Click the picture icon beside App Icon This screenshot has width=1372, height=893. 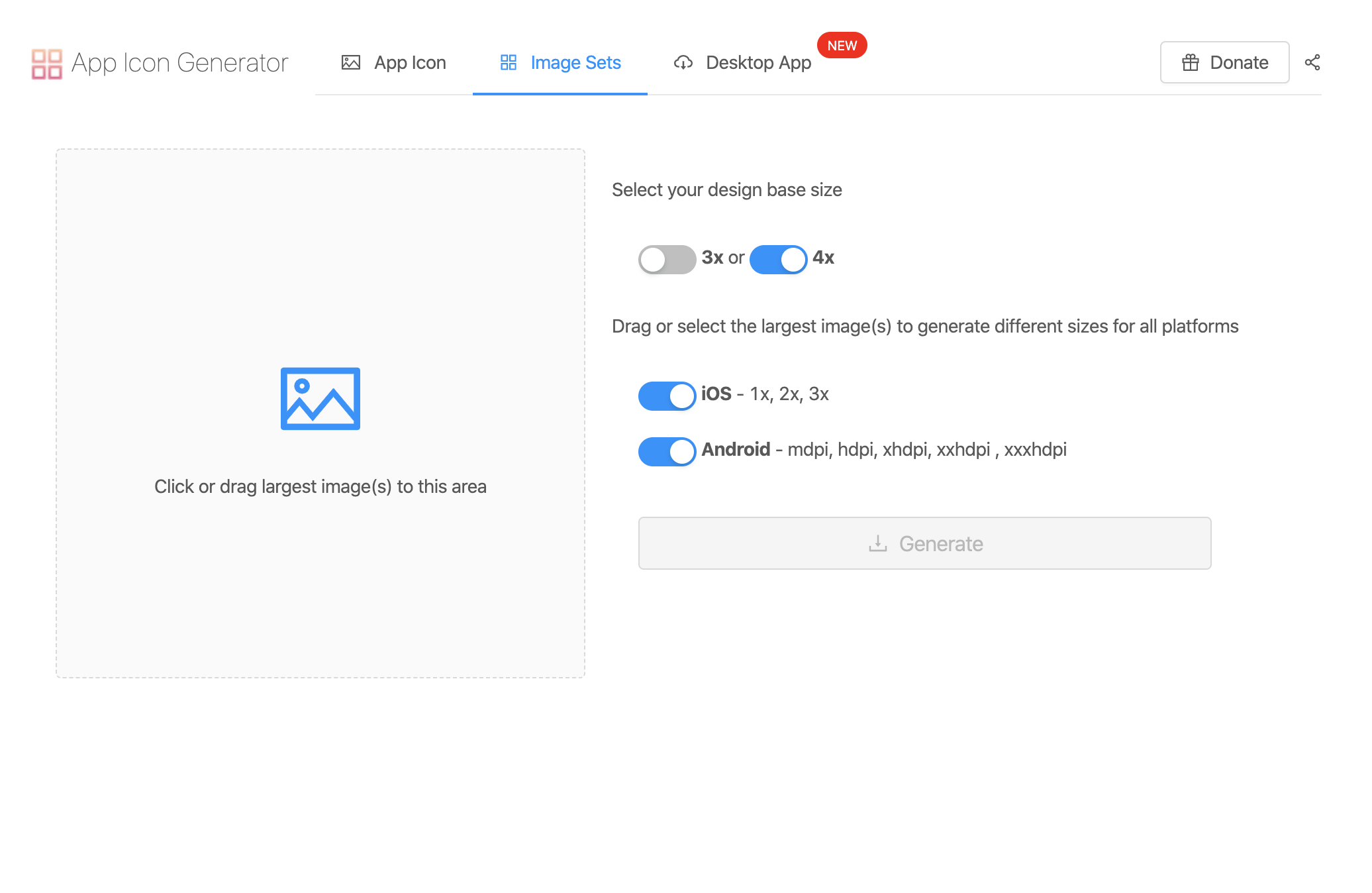pos(350,63)
